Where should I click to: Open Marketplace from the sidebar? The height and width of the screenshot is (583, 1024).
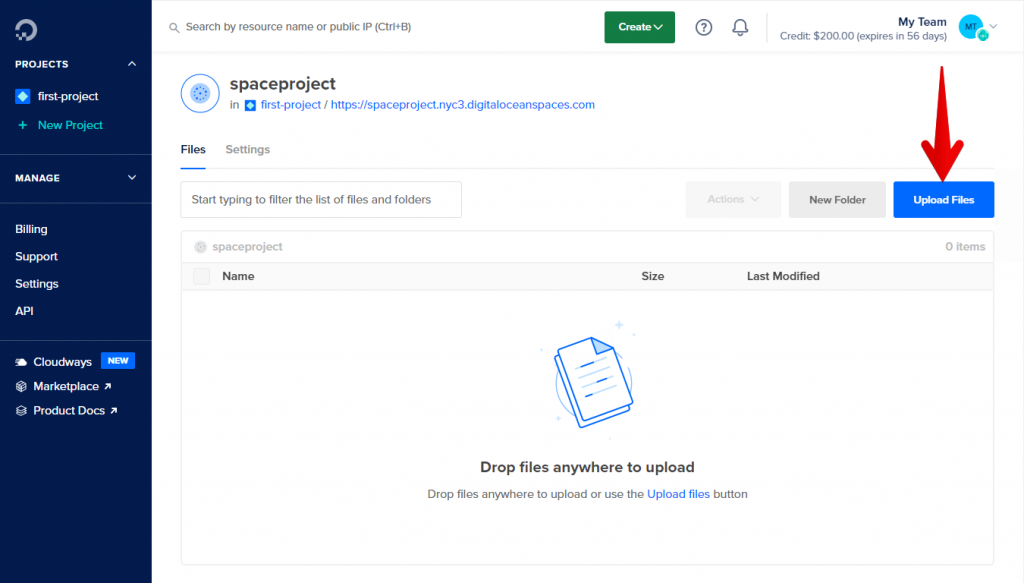click(62, 386)
